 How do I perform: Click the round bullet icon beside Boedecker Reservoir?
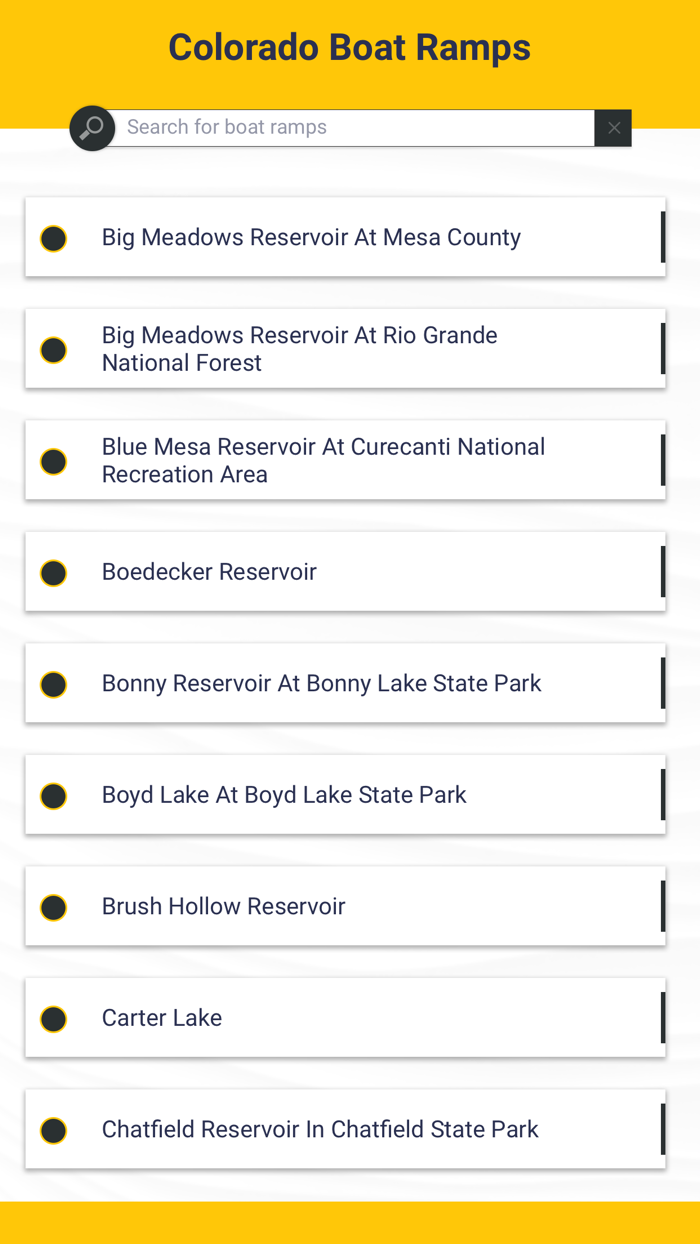[x=53, y=573]
